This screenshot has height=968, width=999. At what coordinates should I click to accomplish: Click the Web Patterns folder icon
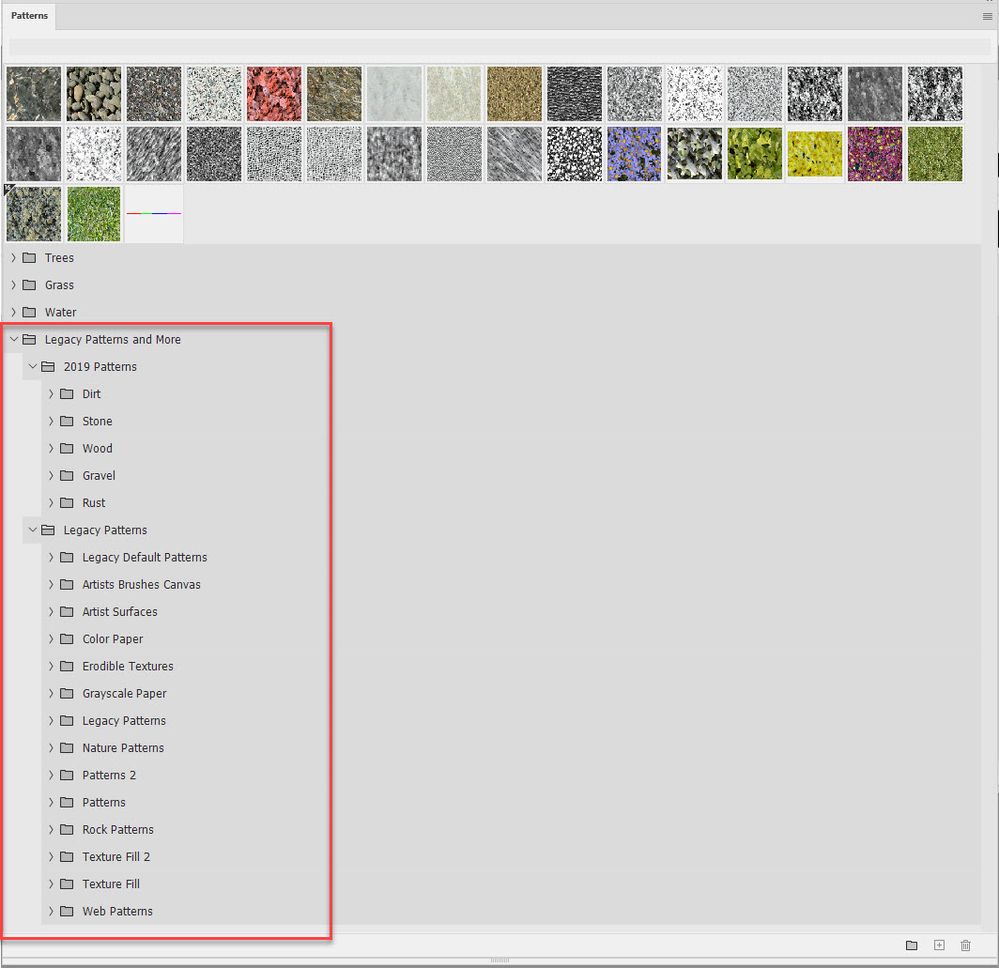[x=67, y=911]
